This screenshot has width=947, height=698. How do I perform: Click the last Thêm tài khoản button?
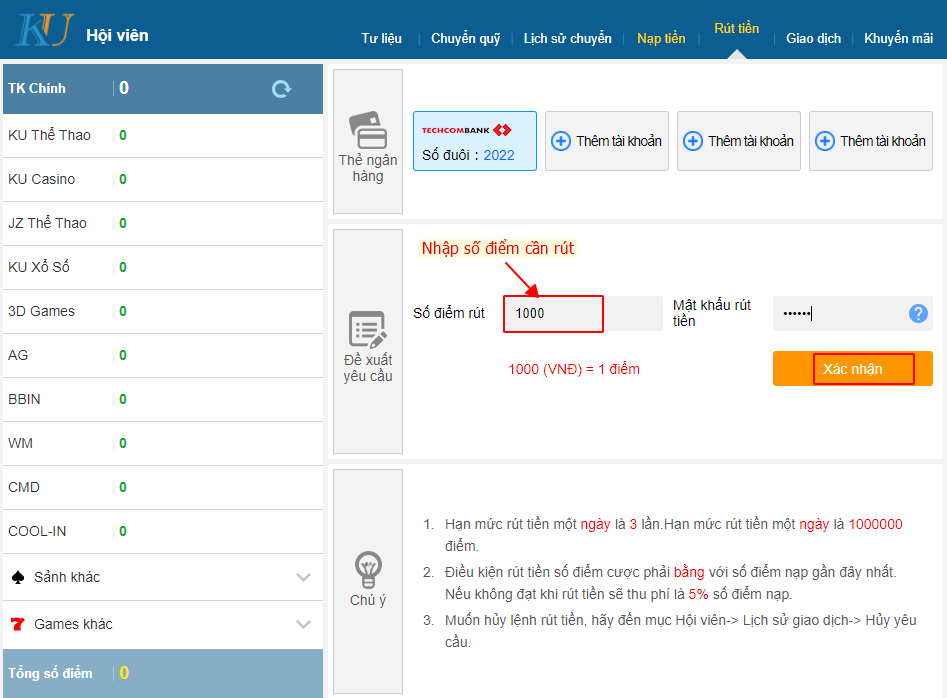tap(870, 140)
